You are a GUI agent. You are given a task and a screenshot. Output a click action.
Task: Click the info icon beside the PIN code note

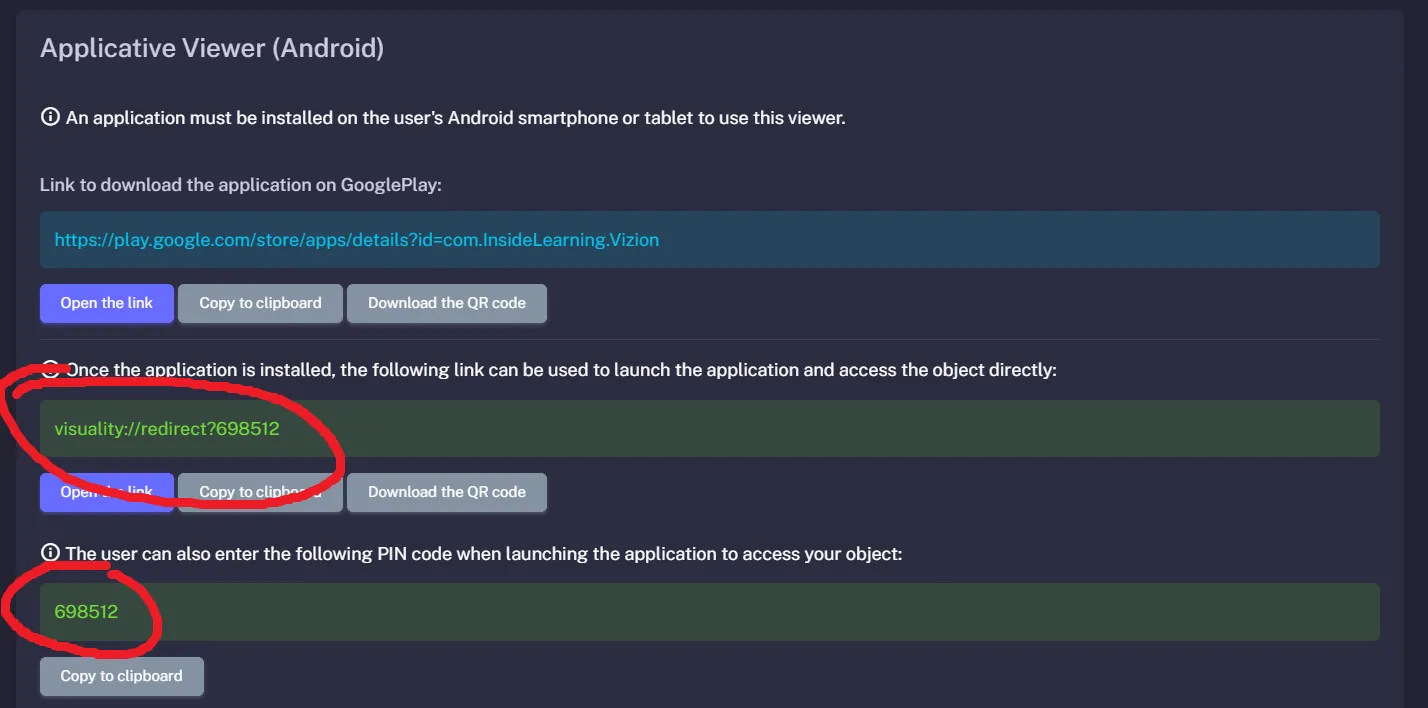coord(50,553)
